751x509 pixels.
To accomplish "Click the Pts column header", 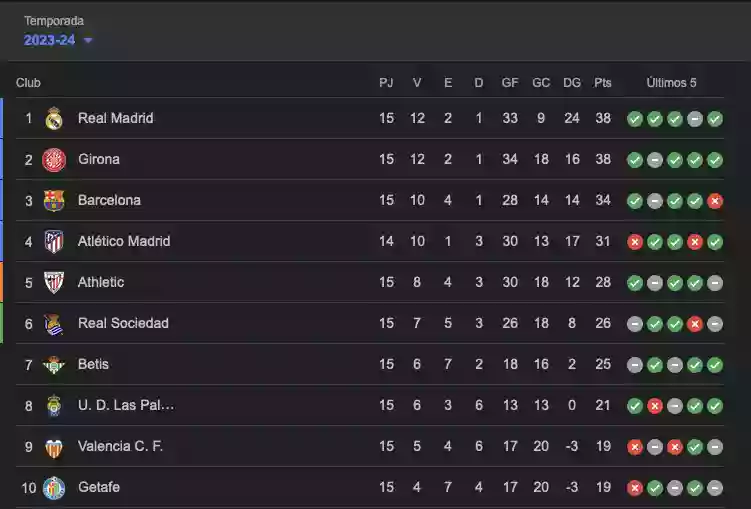I will pos(602,83).
